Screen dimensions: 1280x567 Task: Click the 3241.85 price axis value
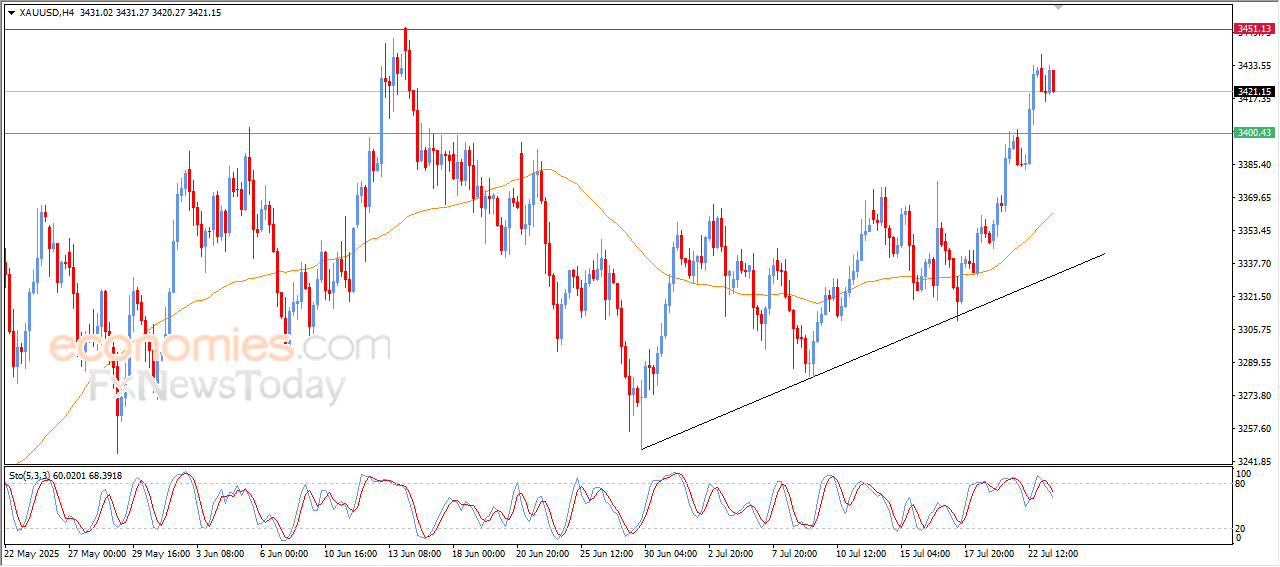(1254, 461)
